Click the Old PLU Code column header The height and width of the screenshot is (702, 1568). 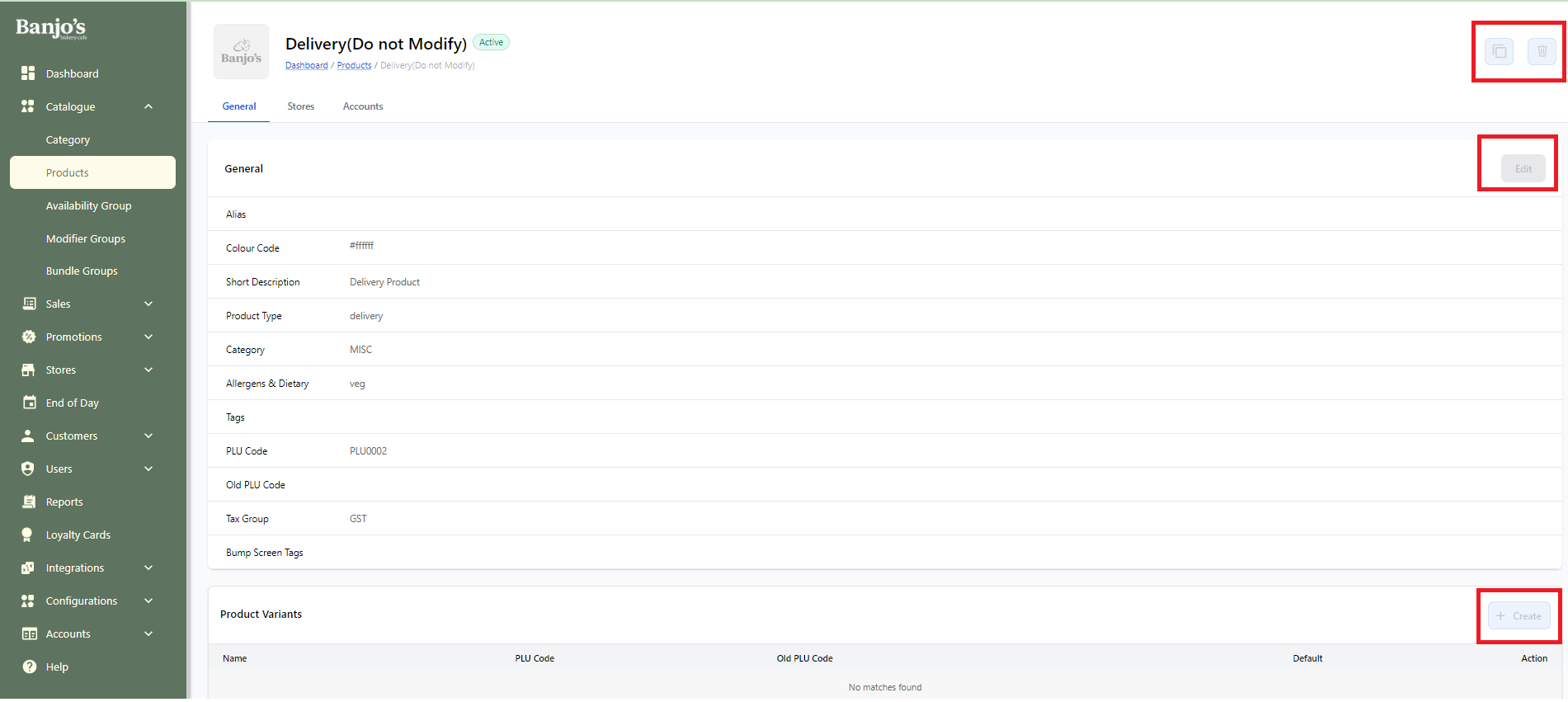804,658
